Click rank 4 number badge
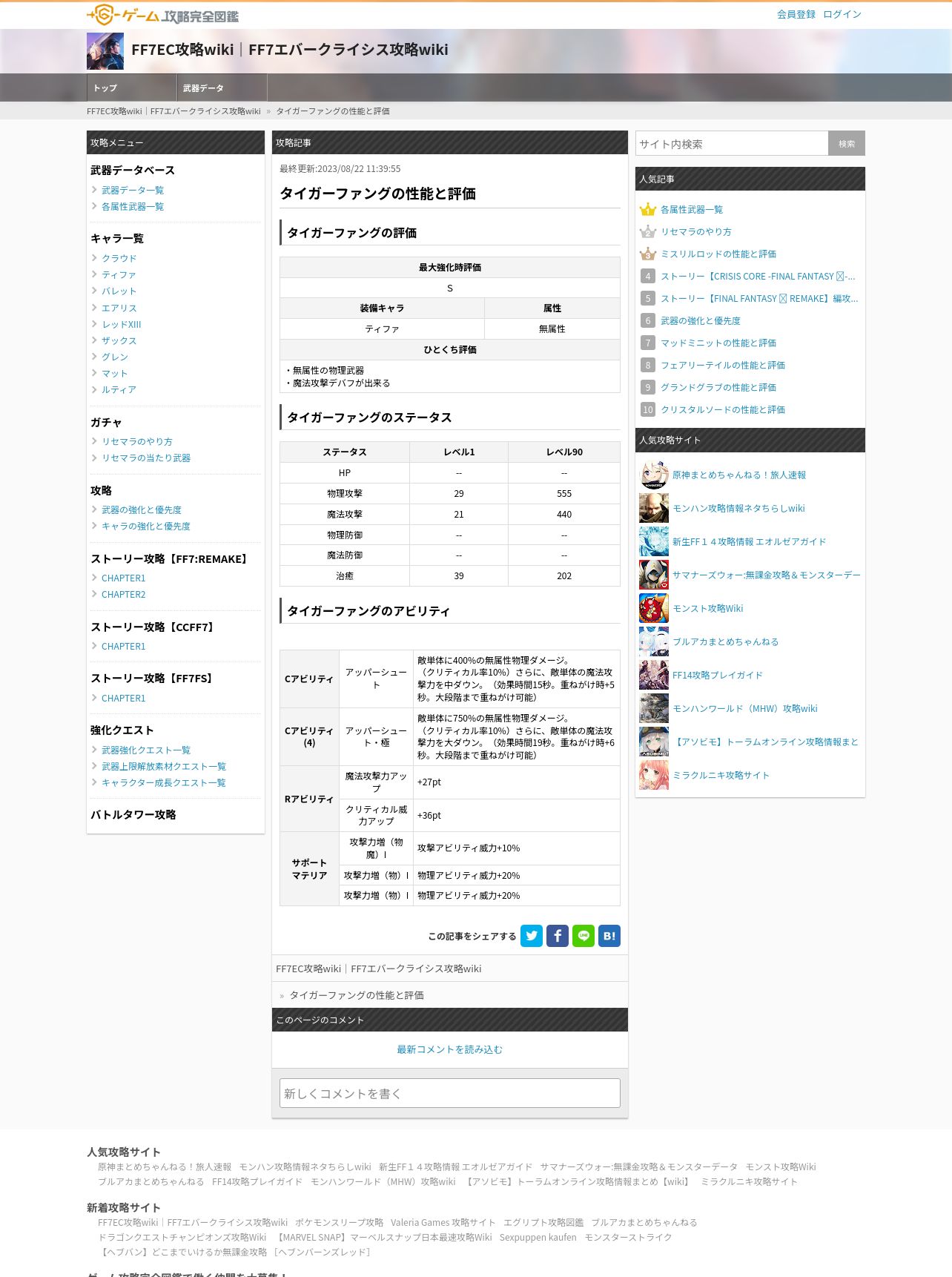 point(648,276)
